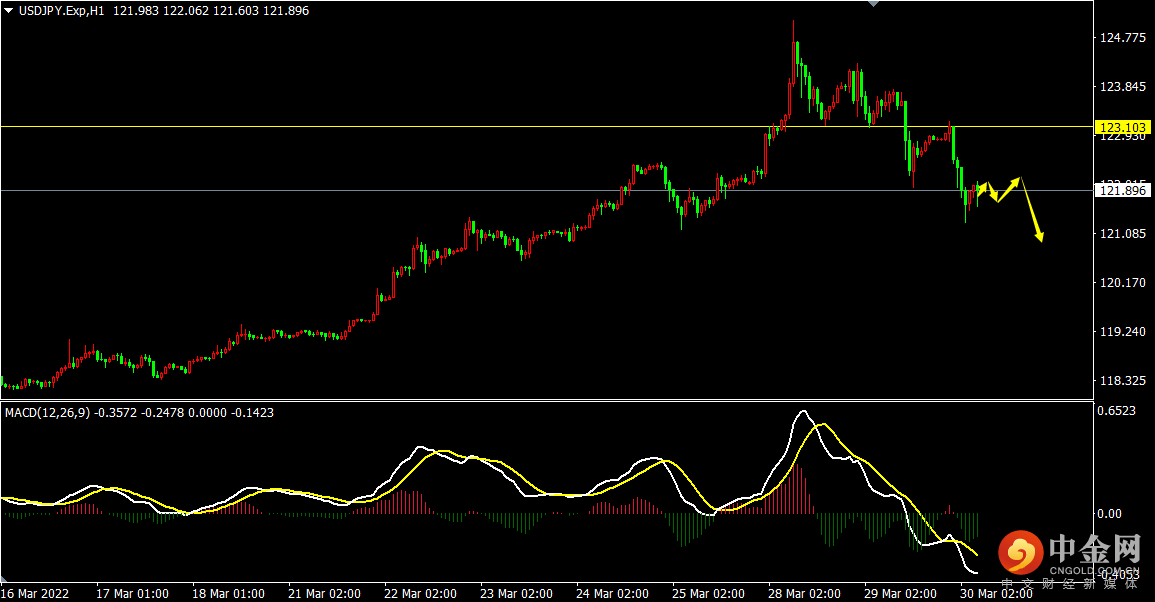Open the 中金网 logo watermark

(1071, 555)
